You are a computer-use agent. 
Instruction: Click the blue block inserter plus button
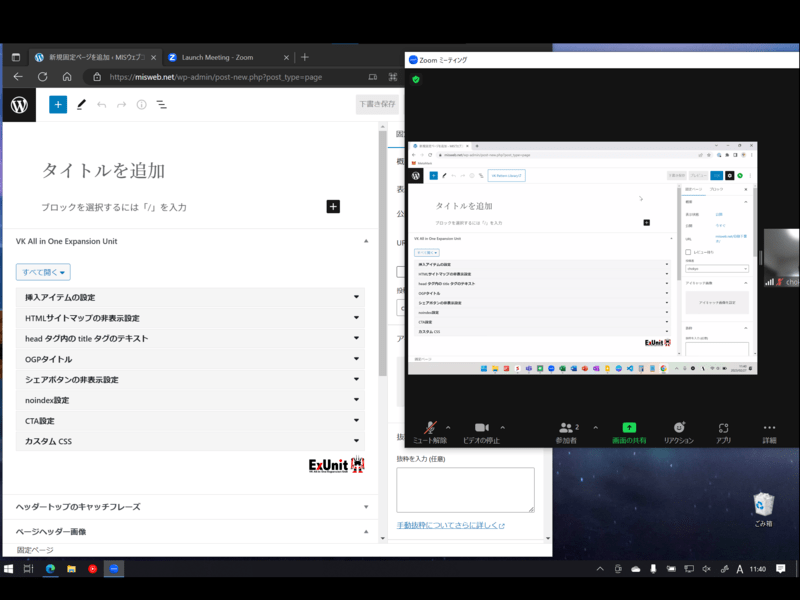[58, 104]
